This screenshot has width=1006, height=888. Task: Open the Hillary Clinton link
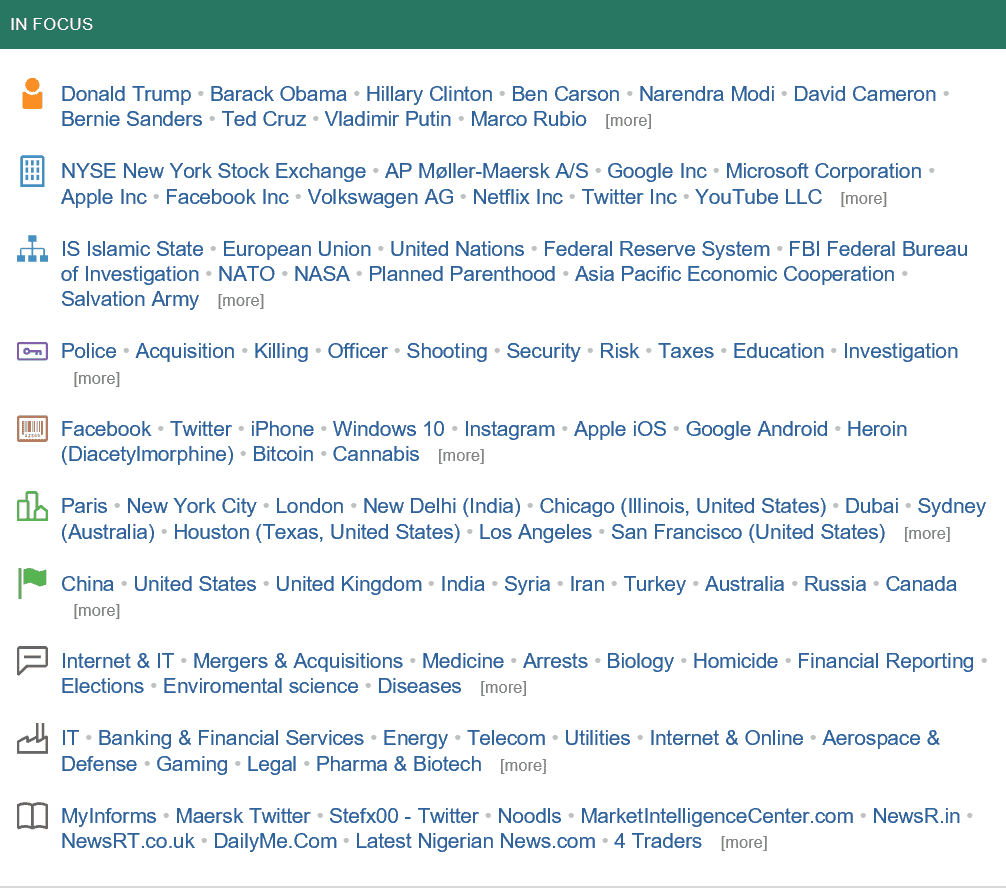(429, 94)
